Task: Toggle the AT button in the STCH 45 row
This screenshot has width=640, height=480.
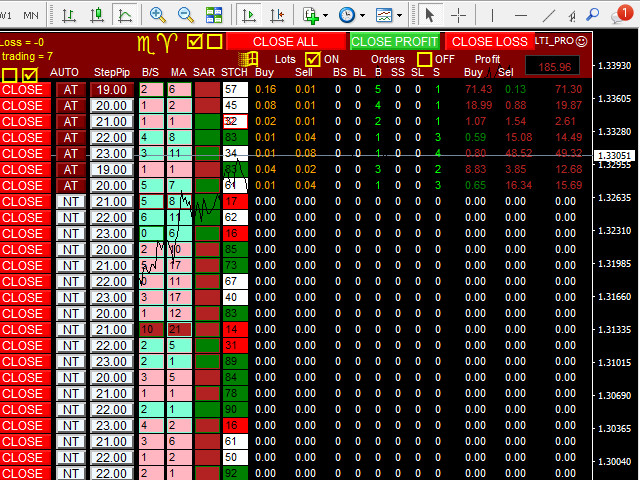Action: coord(71,106)
